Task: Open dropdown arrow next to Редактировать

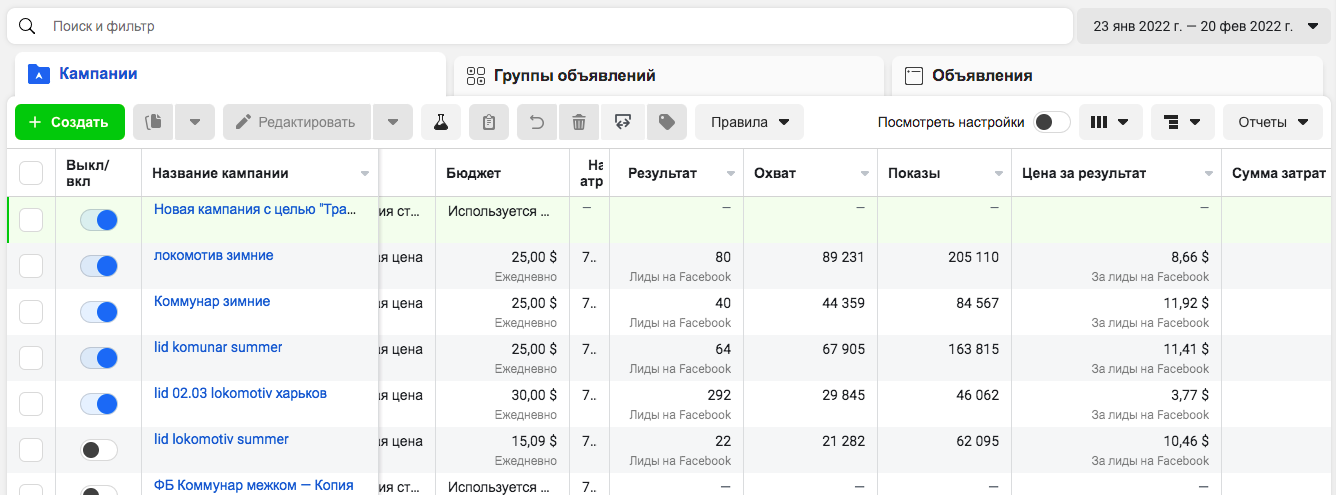Action: point(393,122)
